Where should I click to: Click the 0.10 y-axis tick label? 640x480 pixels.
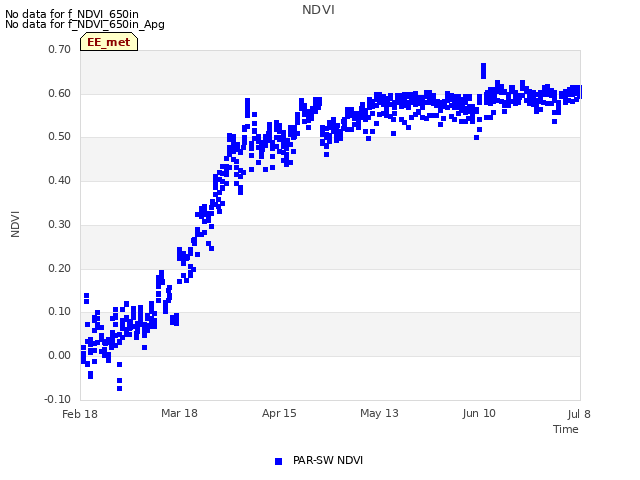(x=60, y=311)
